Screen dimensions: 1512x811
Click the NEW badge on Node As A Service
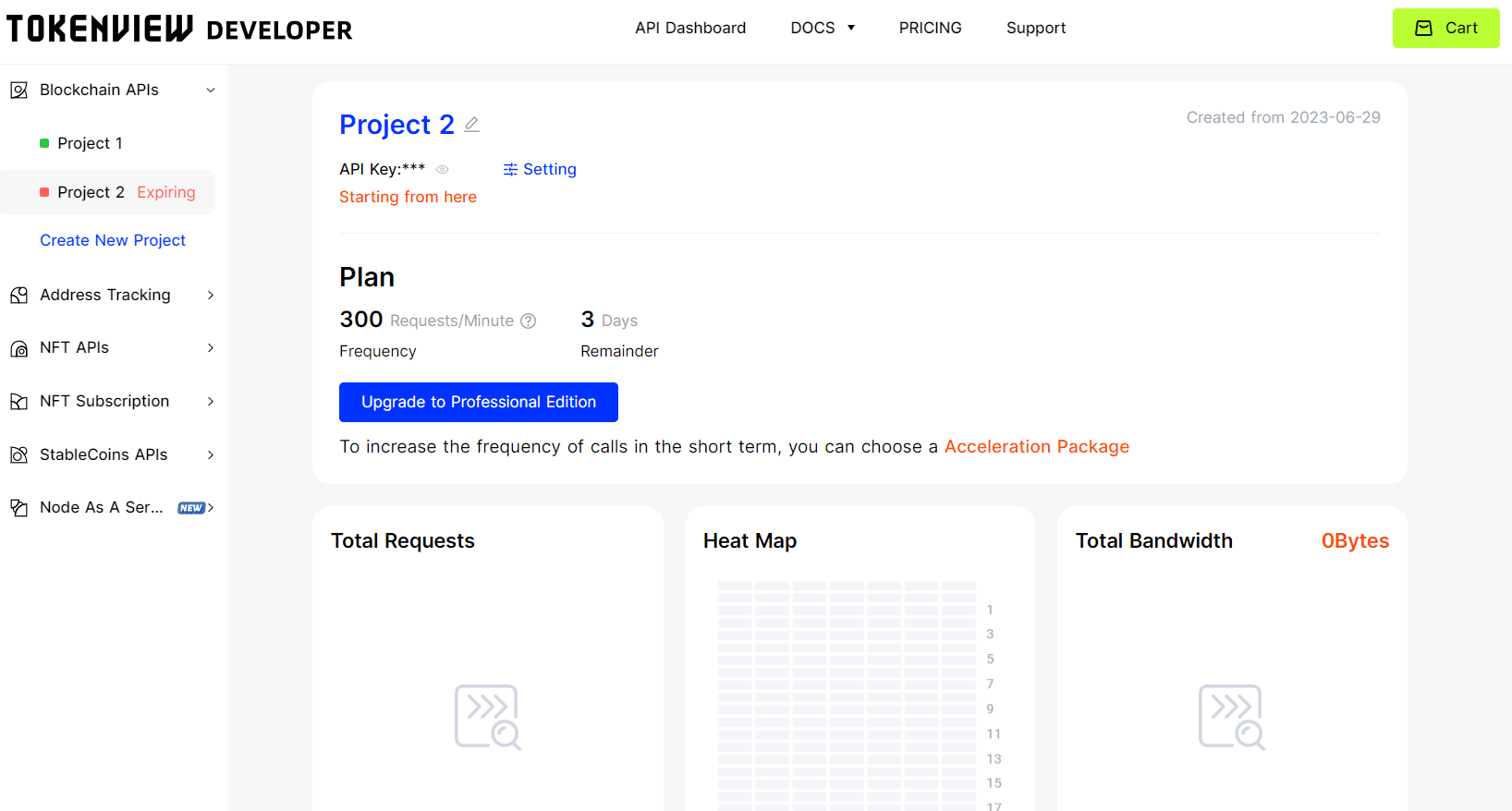191,508
